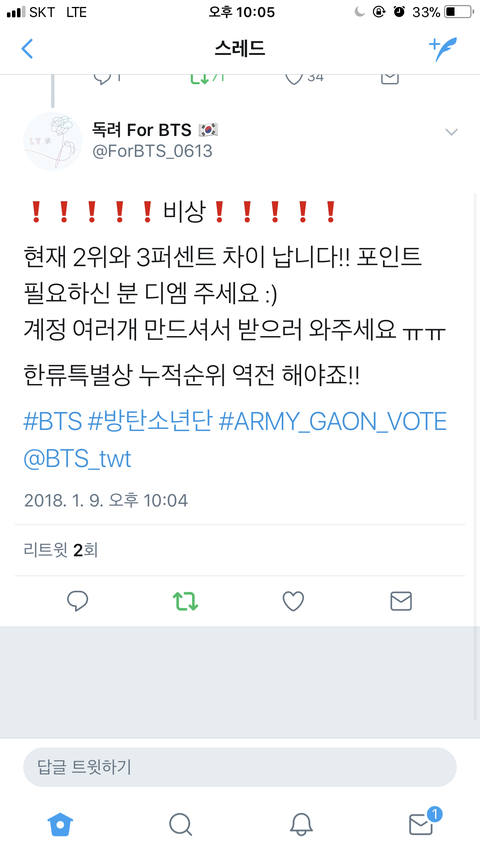This screenshot has height=853, width=480.
Task: Tap the back arrow in header
Action: pos(27,49)
